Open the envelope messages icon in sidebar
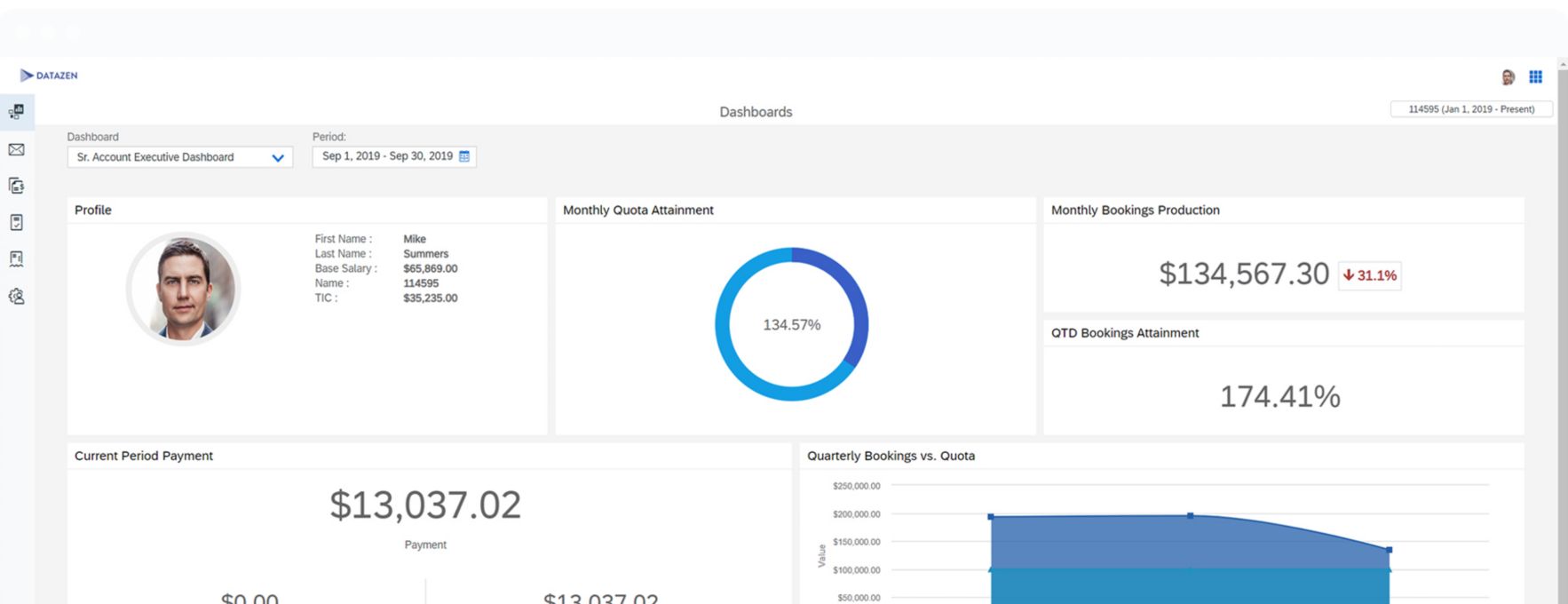Viewport: 1568px width, 604px height. (x=16, y=150)
